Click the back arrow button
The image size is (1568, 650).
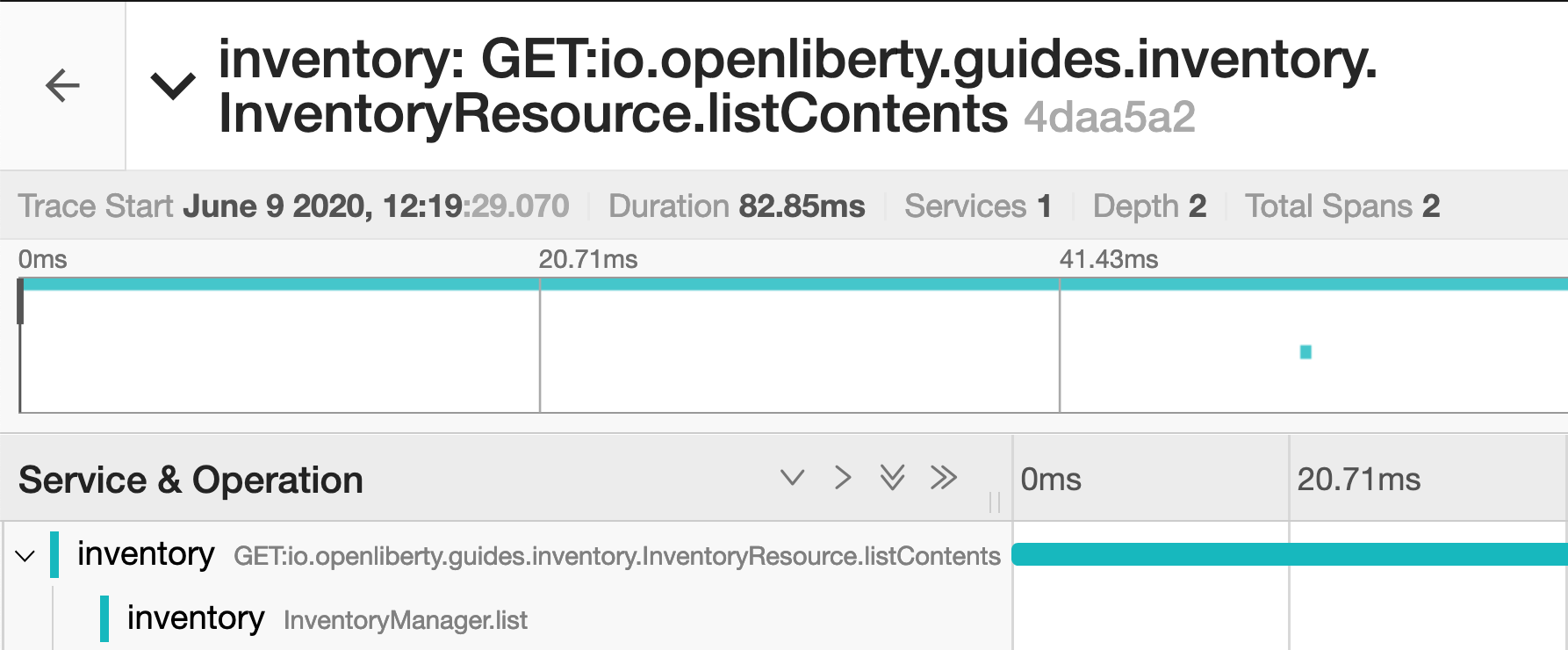pos(62,85)
